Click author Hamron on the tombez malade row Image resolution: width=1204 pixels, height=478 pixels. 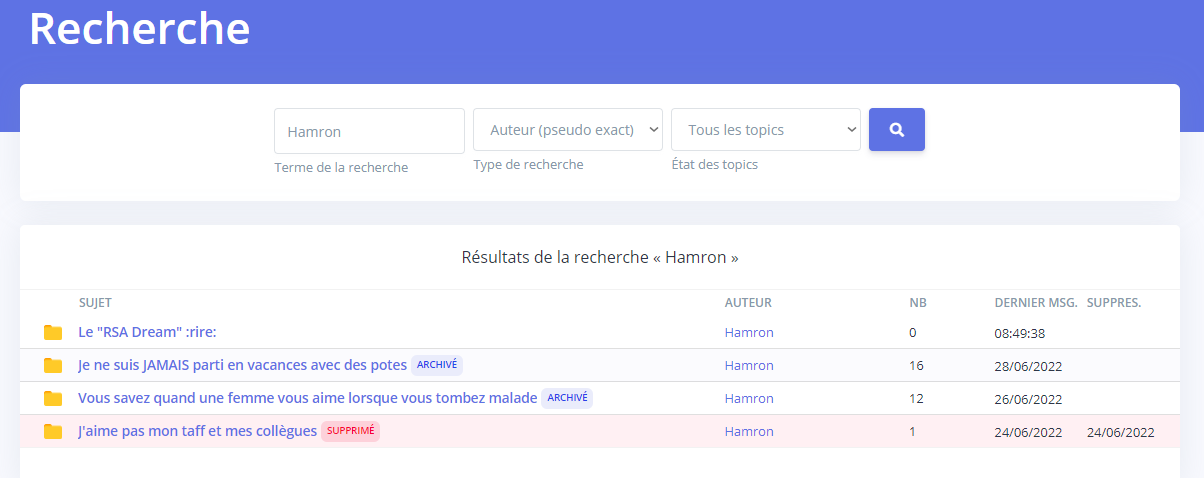coord(749,399)
